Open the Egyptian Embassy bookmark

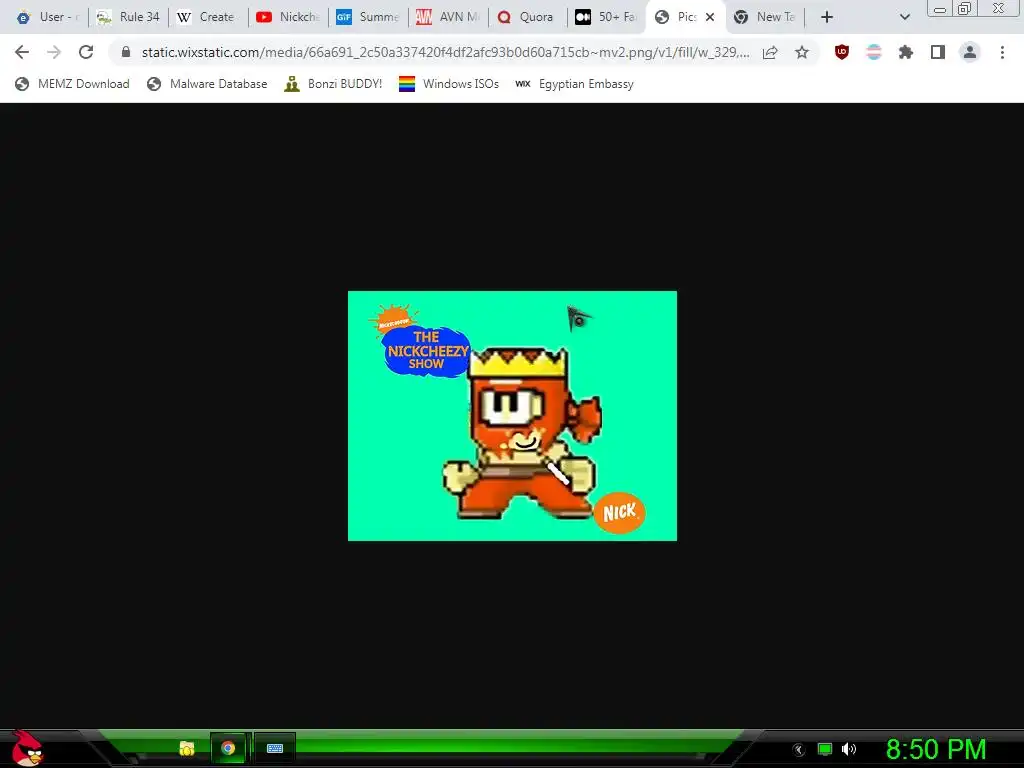point(574,84)
